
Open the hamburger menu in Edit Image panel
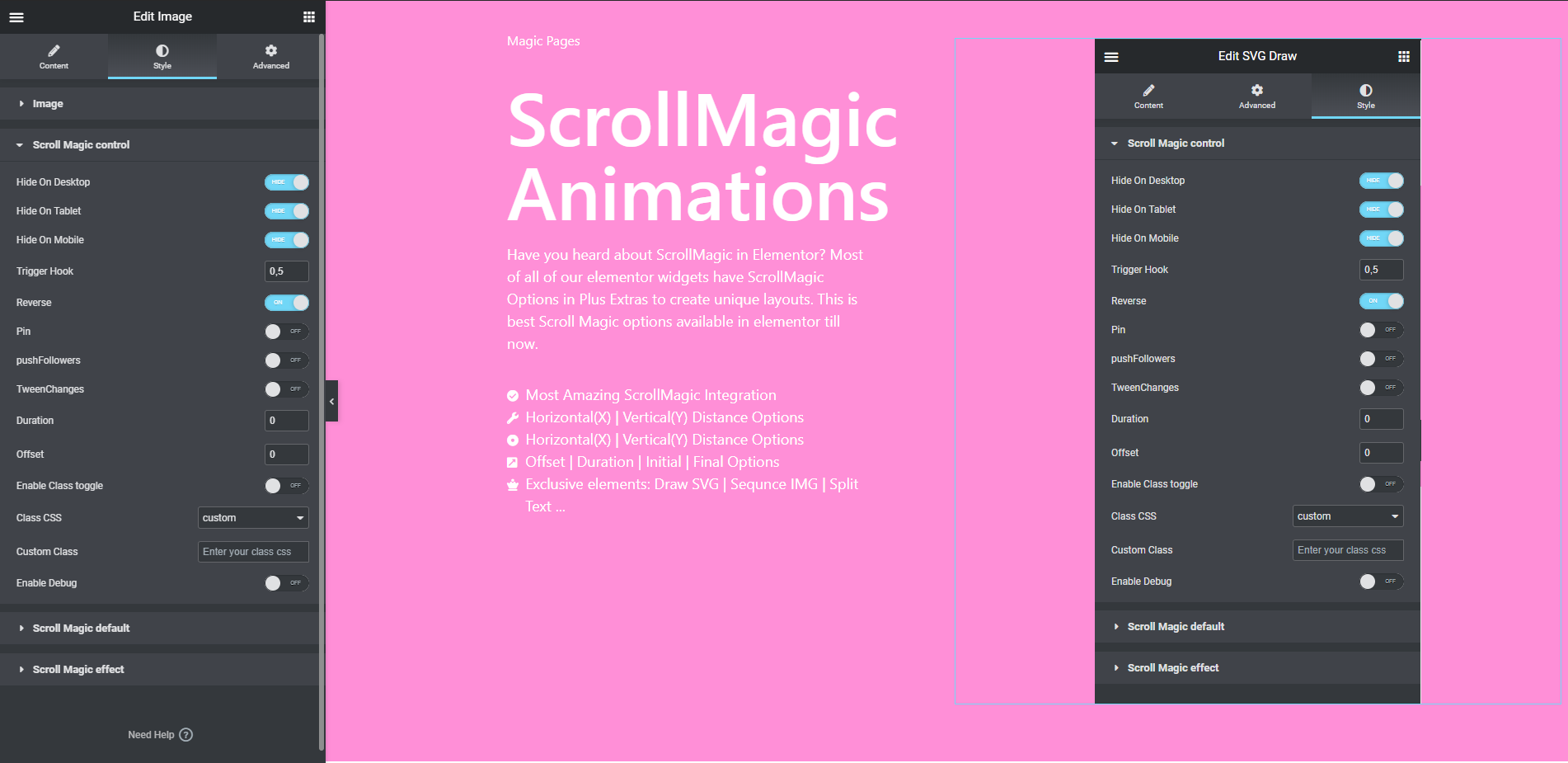tap(16, 17)
